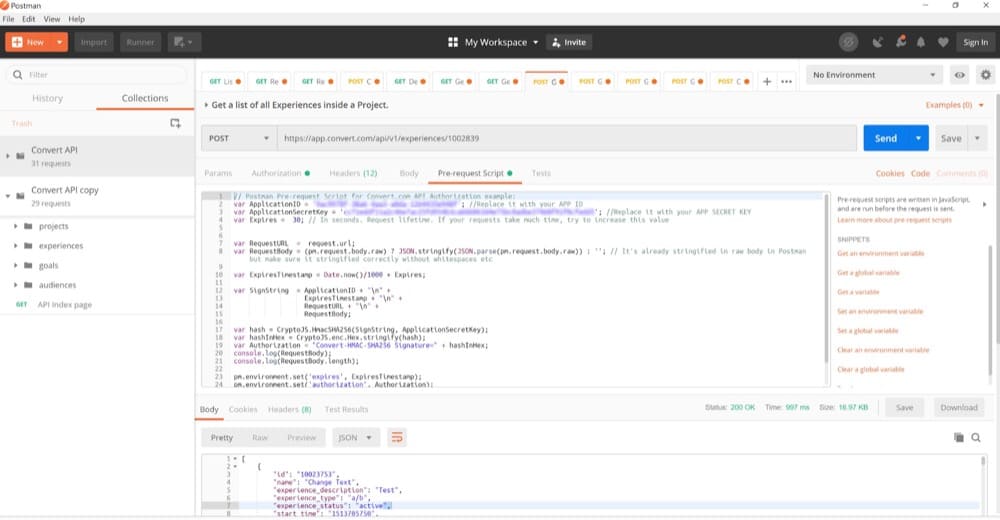Open tab options ellipsis menu
Image resolution: width=1000 pixels, height=520 pixels.
click(786, 82)
